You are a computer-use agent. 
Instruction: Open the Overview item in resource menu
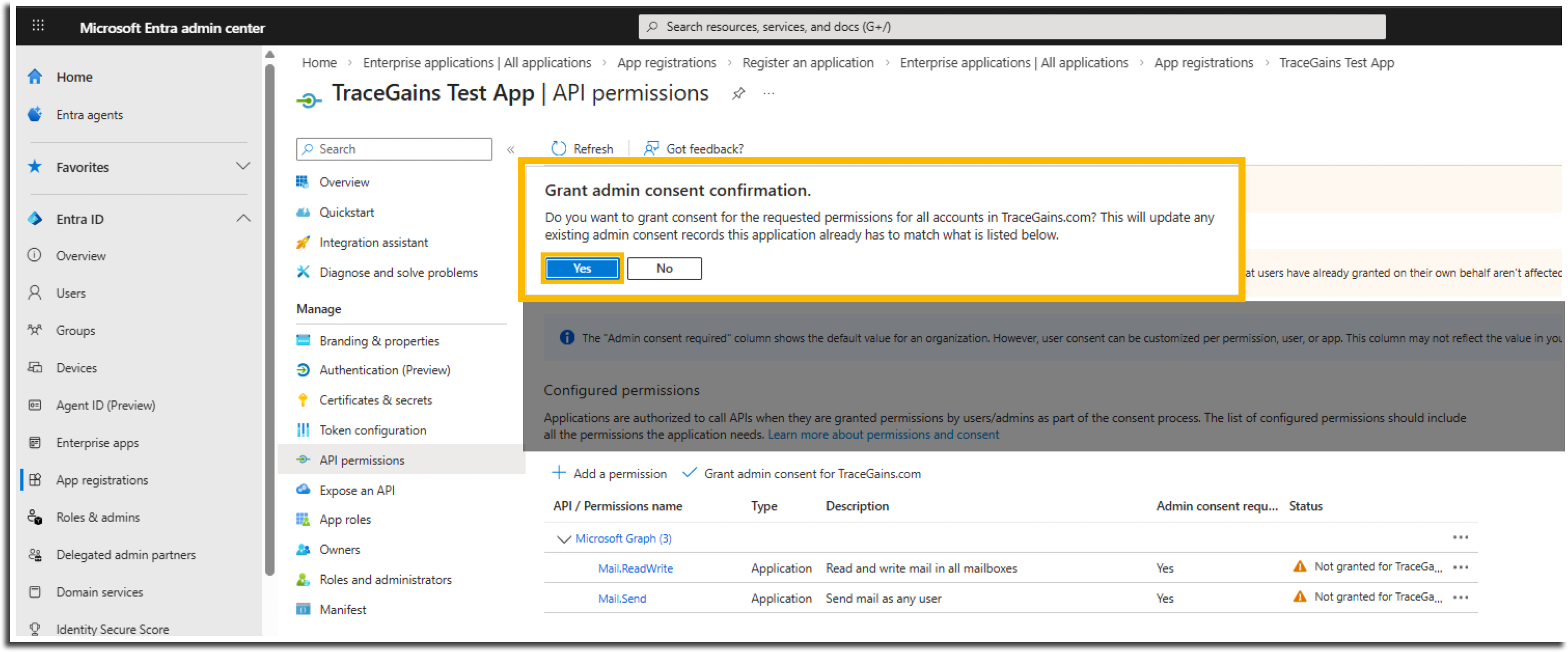345,182
